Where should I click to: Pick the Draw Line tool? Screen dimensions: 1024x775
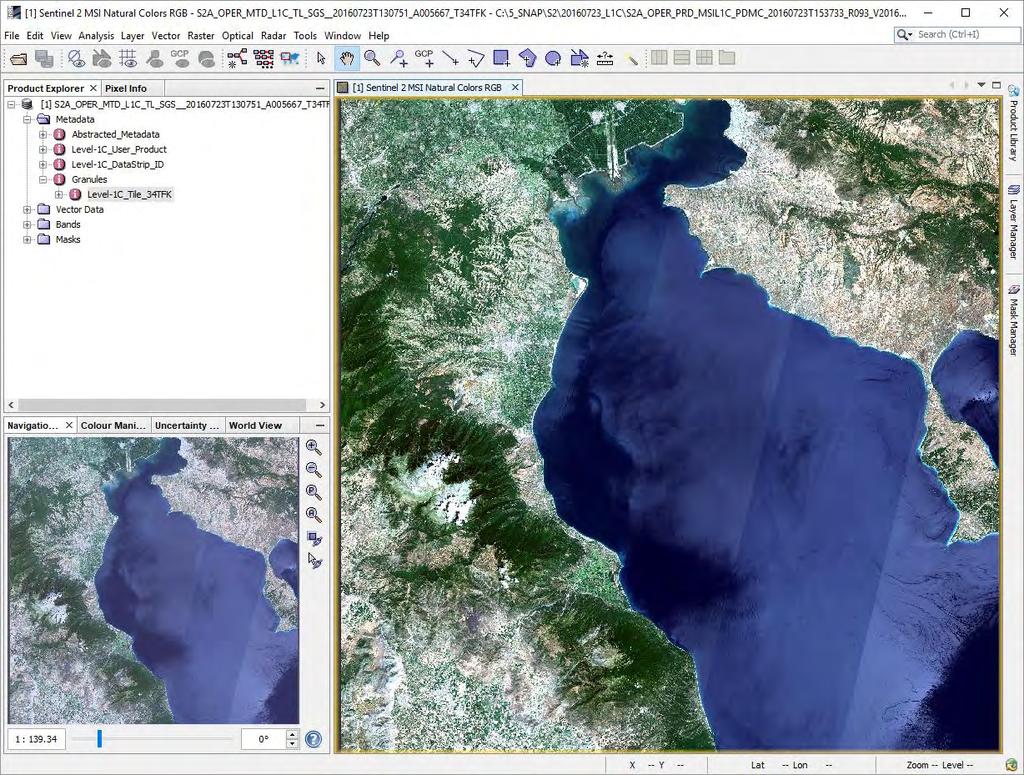pos(450,58)
